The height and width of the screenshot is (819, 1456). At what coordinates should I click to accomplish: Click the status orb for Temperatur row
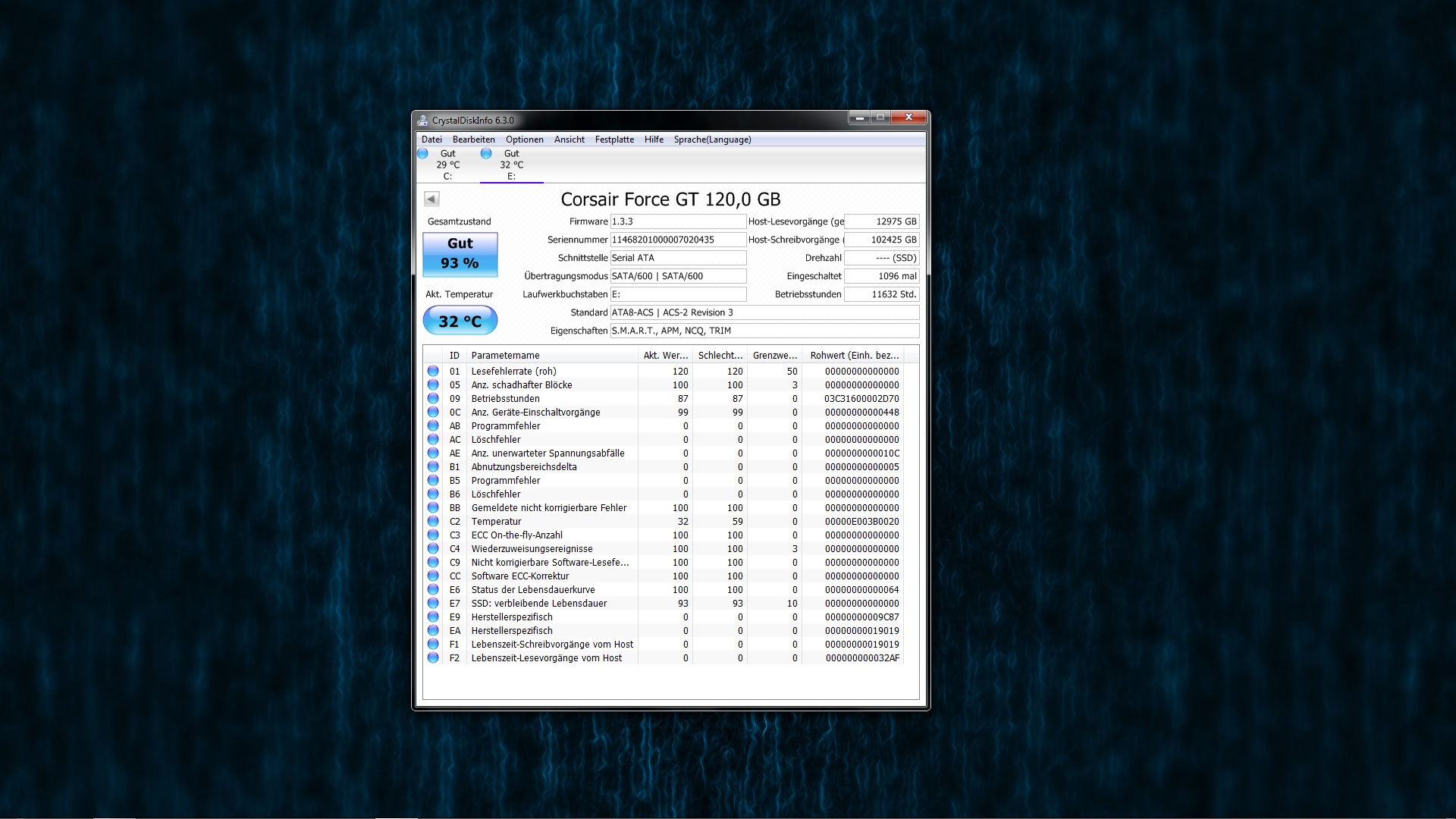[x=433, y=522]
